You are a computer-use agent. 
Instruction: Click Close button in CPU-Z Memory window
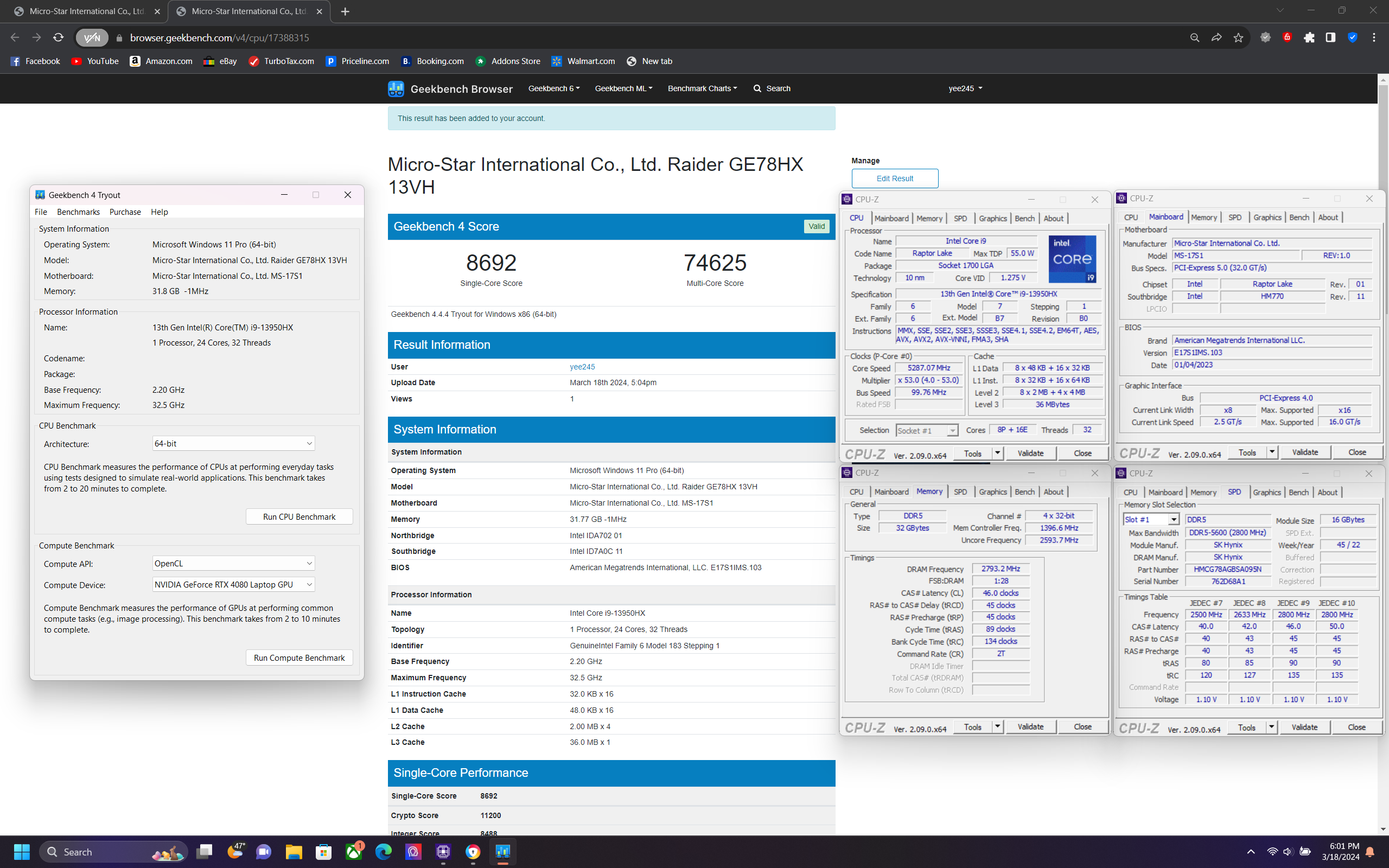point(1082,726)
